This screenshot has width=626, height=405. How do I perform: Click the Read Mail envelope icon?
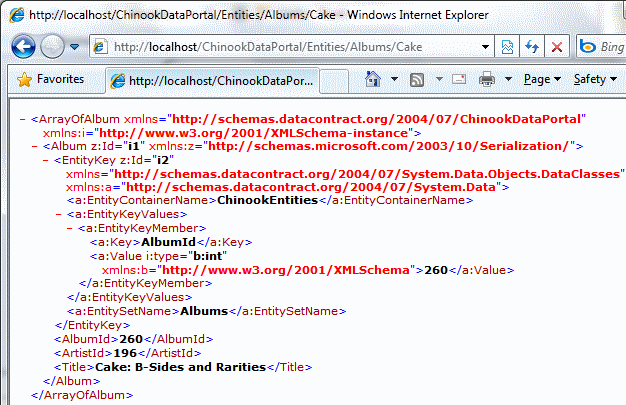457,79
